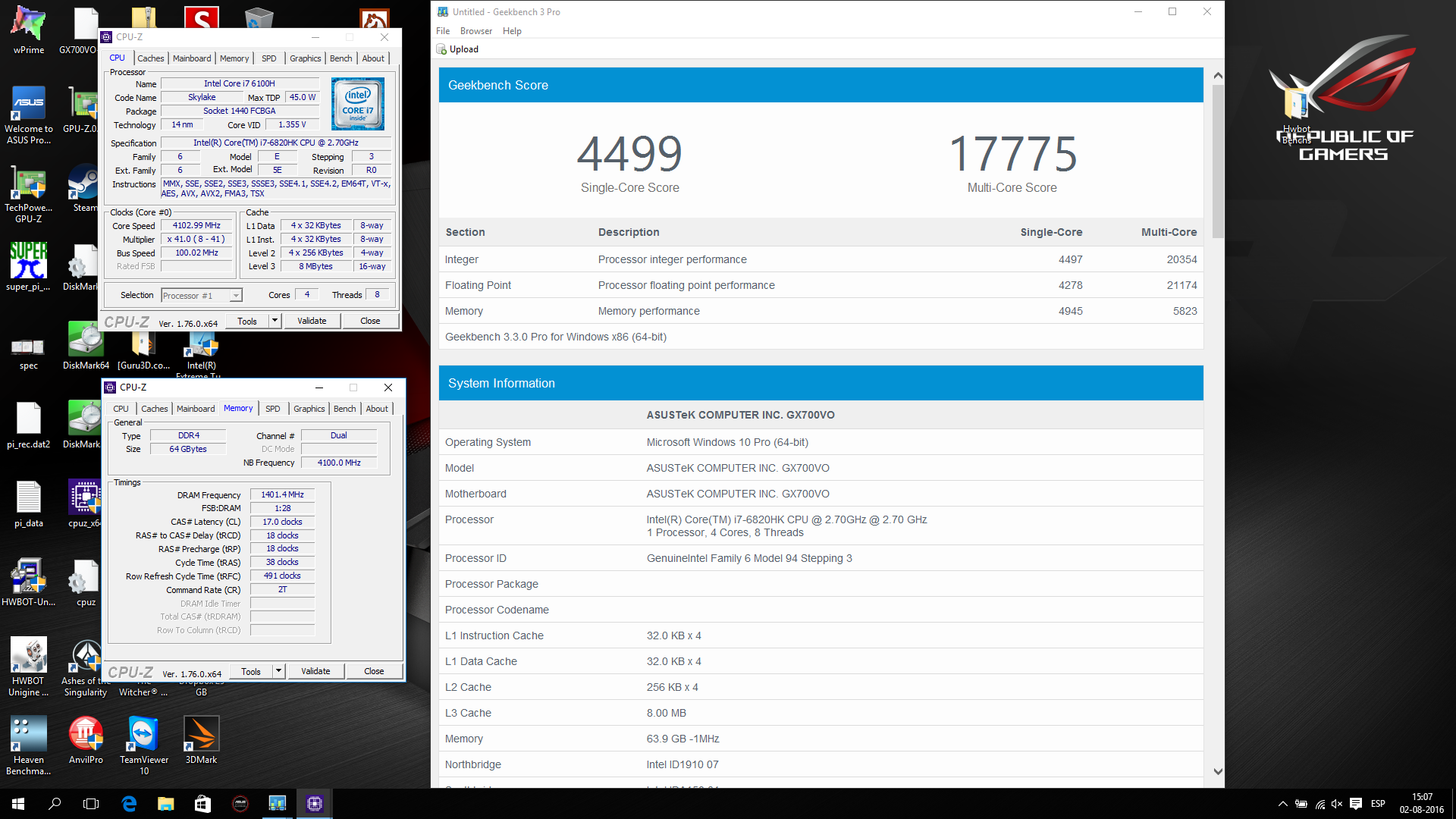Click the Upload button in Geekbench
This screenshot has width=1456, height=819.
[x=457, y=49]
